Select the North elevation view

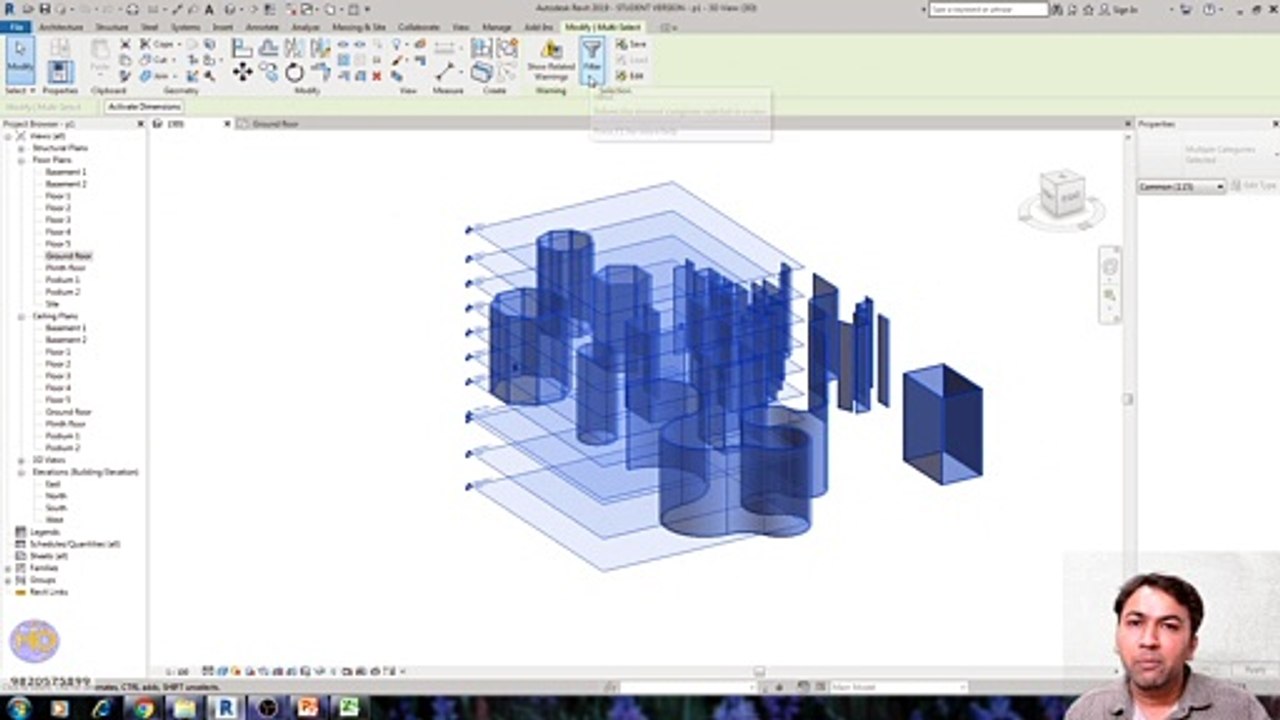56,496
